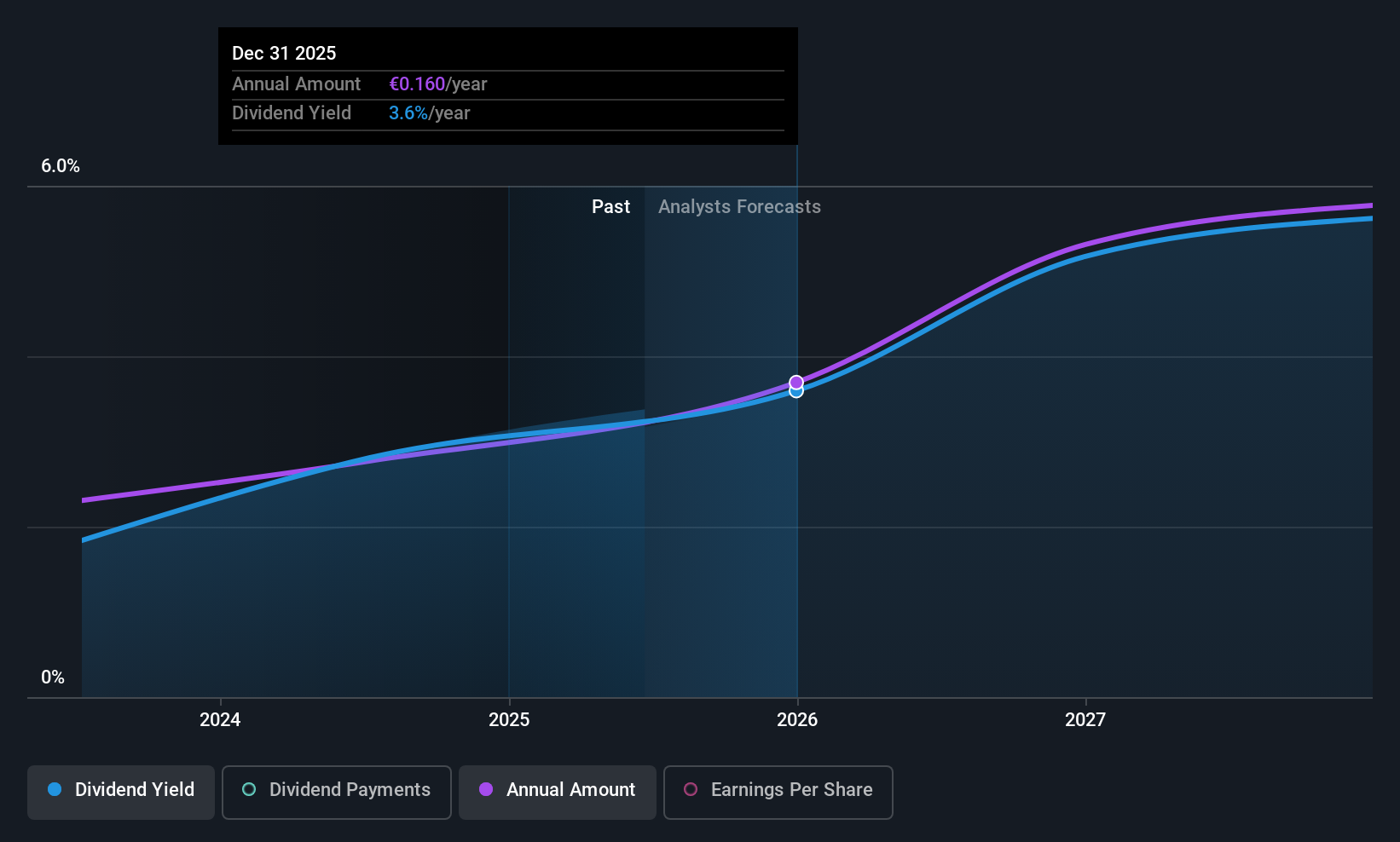Click the Analysts Forecasts label
The width and height of the screenshot is (1400, 842).
[739, 206]
